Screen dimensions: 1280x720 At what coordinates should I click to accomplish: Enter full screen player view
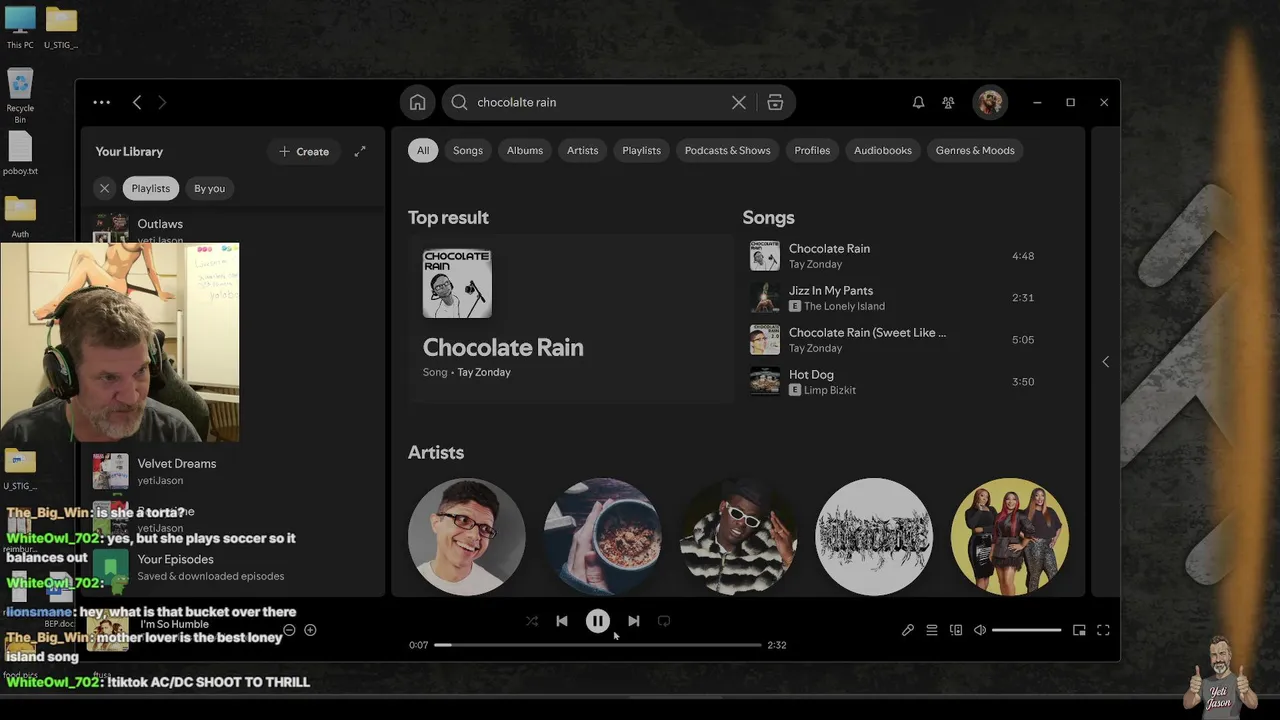pyautogui.click(x=1103, y=630)
